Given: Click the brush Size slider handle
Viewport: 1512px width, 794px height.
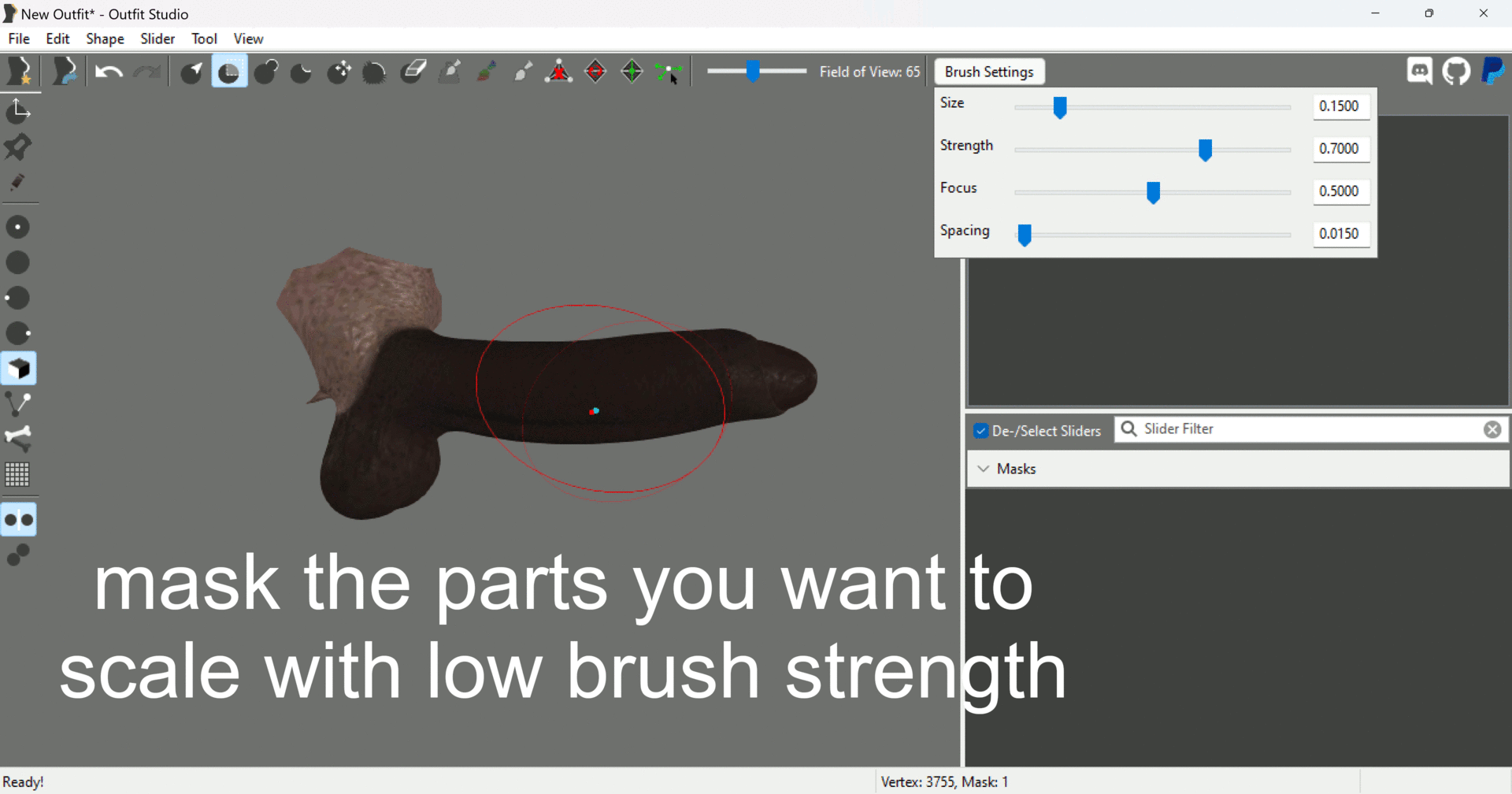Looking at the screenshot, I should click(1060, 107).
